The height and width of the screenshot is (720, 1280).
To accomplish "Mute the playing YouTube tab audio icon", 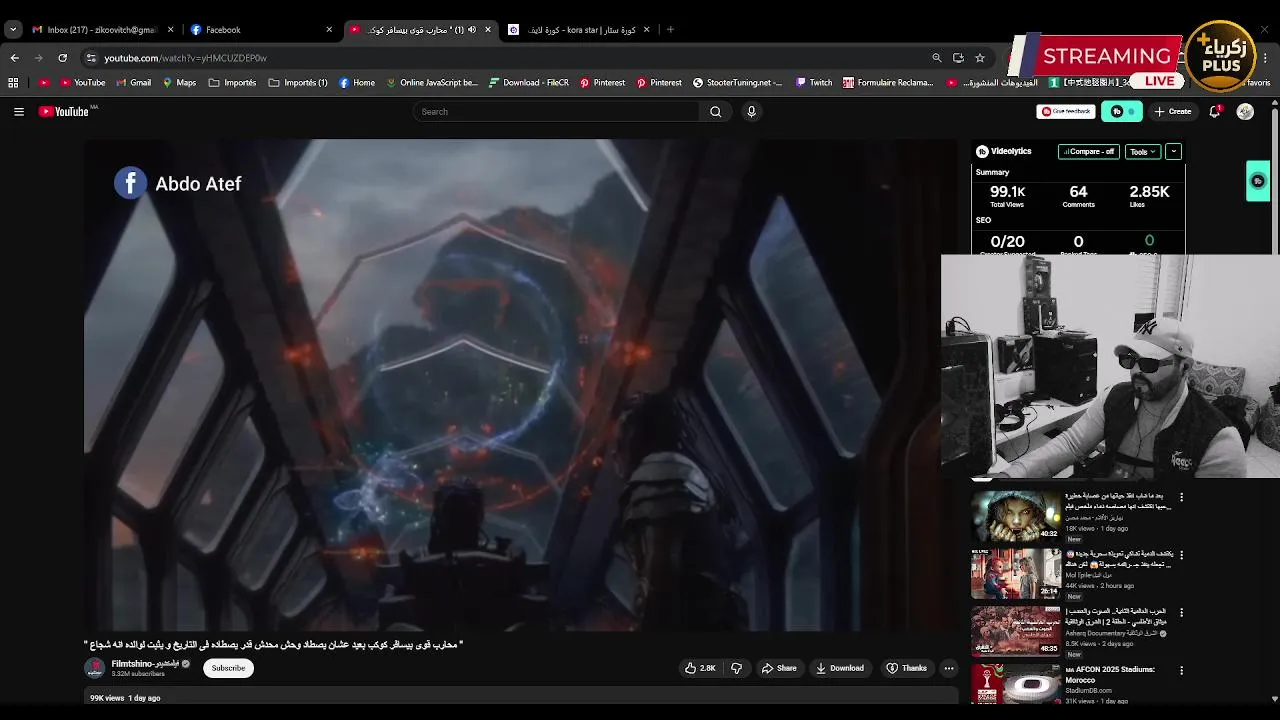I will tap(472, 30).
